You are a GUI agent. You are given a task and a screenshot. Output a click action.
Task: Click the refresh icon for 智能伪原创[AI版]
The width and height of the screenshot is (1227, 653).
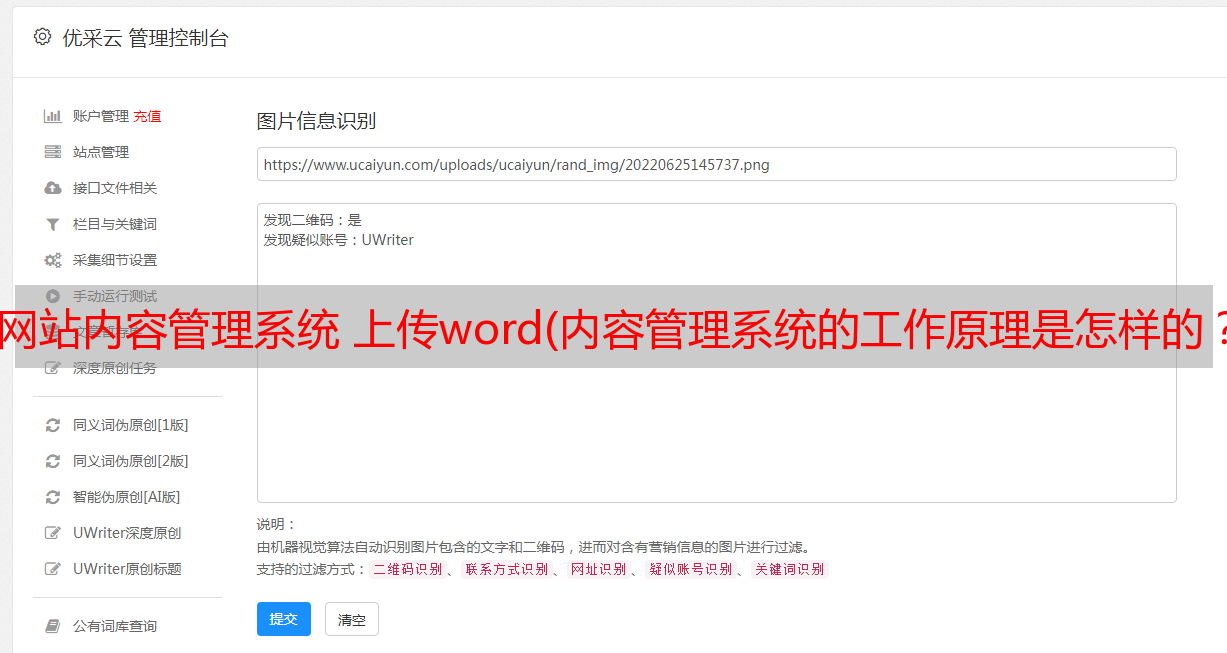tap(53, 497)
